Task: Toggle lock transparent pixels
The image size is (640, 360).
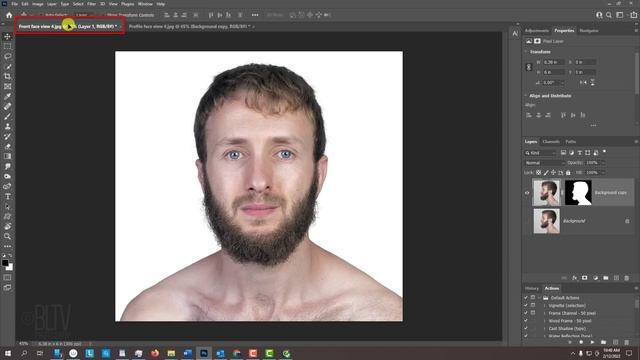Action: tap(539, 173)
